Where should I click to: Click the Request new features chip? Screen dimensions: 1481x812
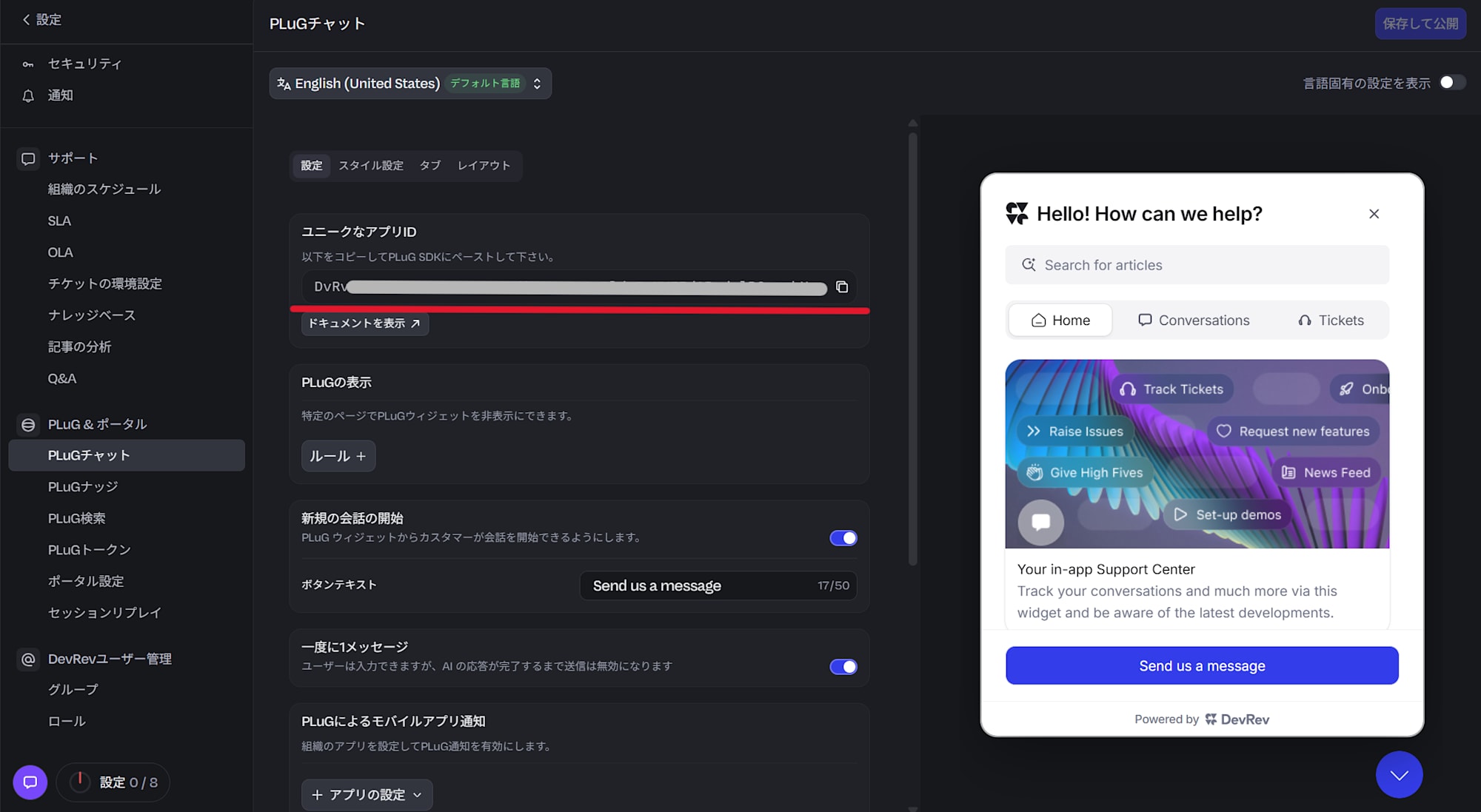(x=1293, y=432)
